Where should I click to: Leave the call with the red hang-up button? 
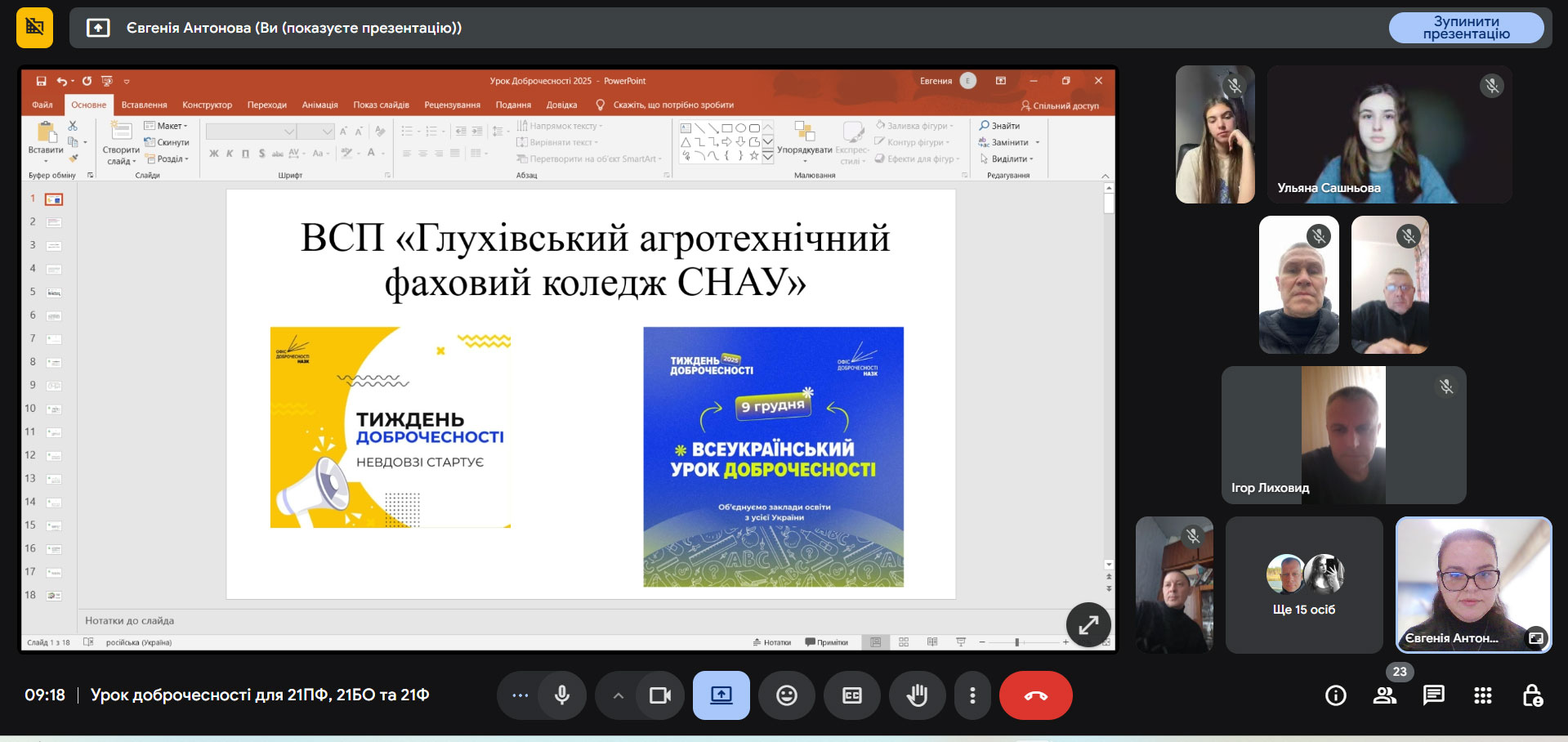(x=1036, y=695)
